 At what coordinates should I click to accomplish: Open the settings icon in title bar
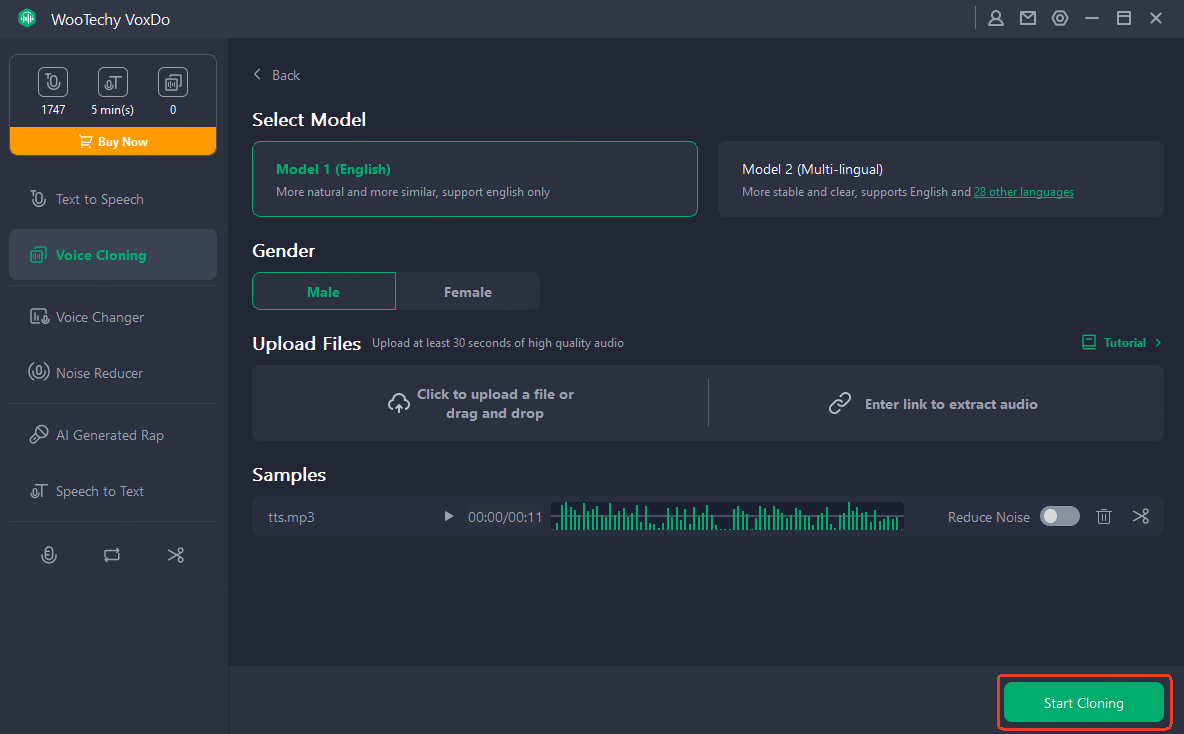[x=1060, y=18]
